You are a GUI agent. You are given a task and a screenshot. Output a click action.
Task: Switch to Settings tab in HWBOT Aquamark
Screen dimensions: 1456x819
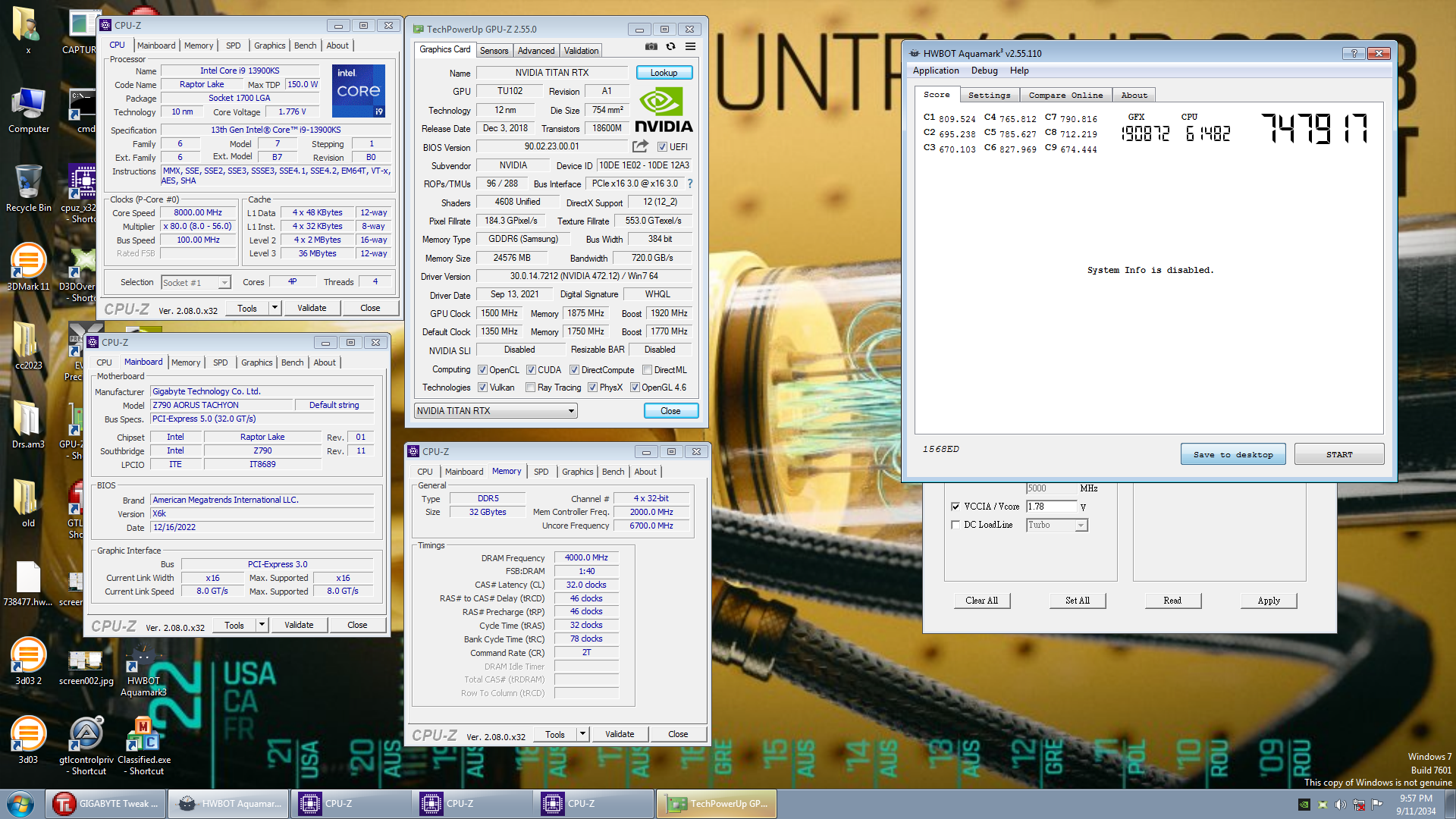point(989,96)
